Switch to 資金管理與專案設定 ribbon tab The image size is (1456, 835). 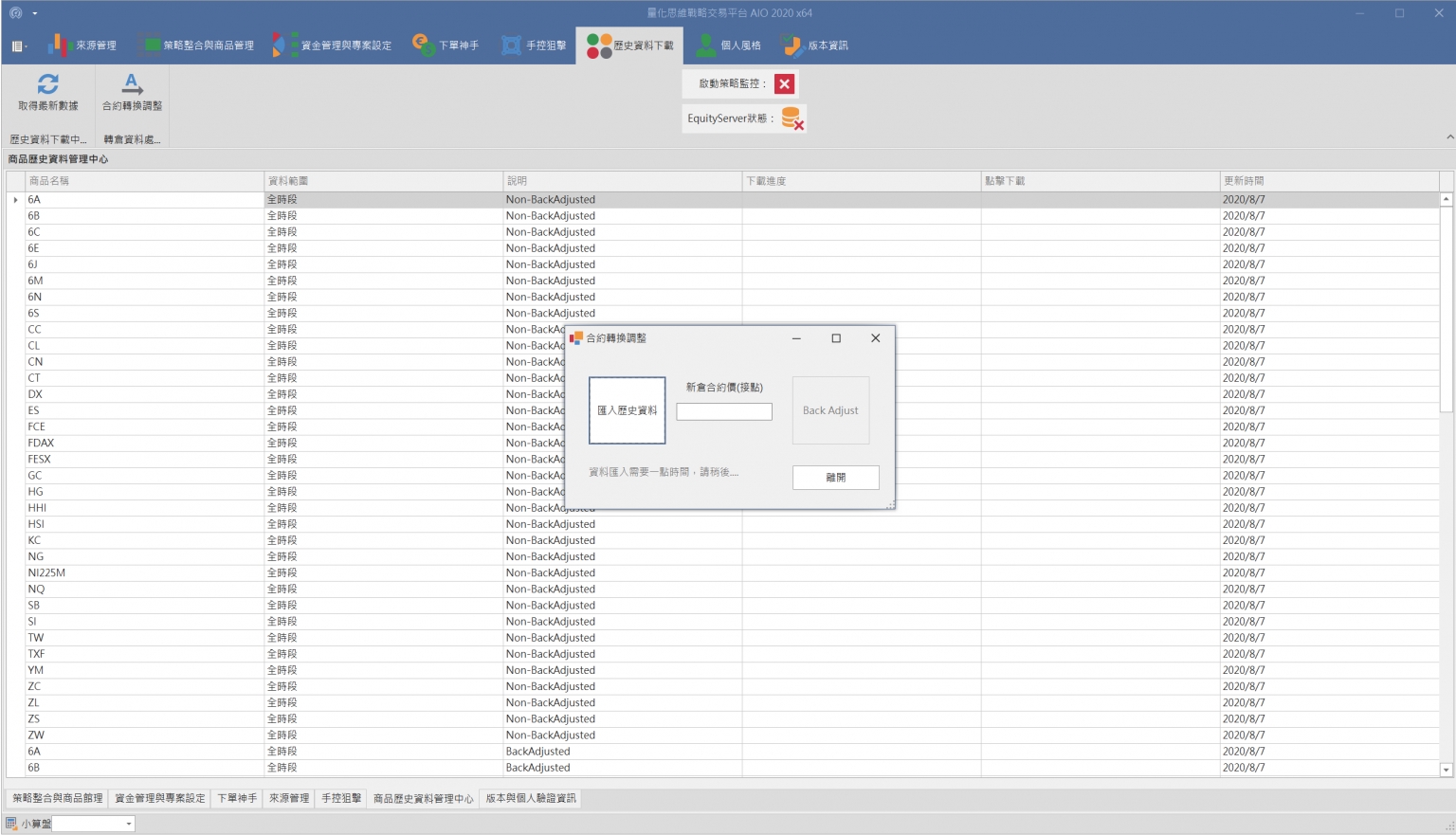point(333,45)
